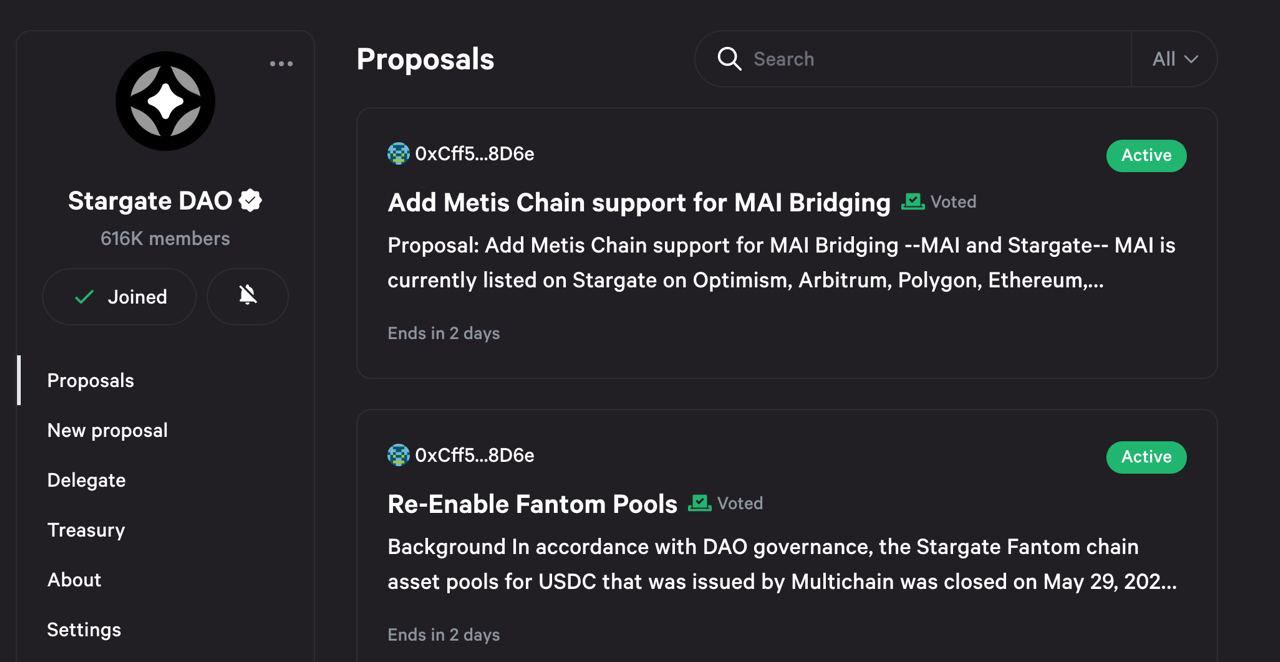Click the Voted icon beside MAI Bridging
Viewport: 1280px width, 662px height.
point(913,201)
